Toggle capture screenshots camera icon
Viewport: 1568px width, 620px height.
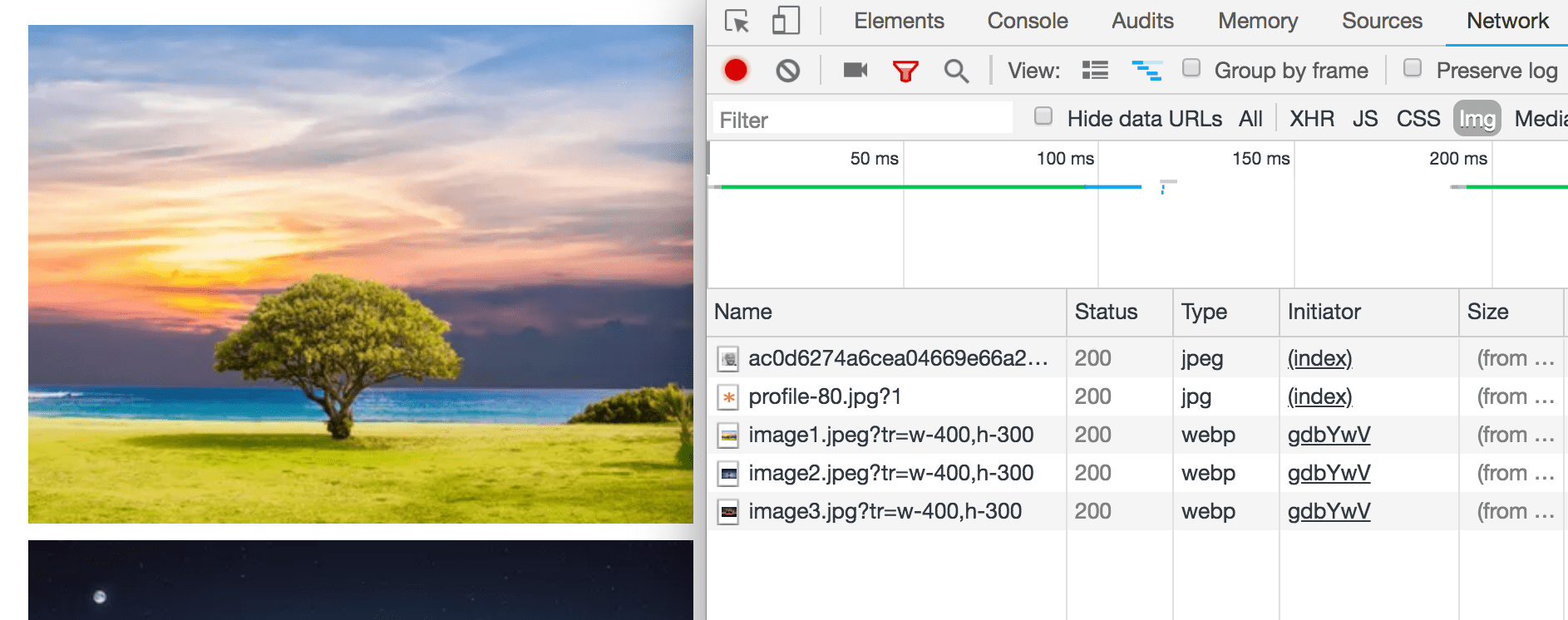(855, 70)
